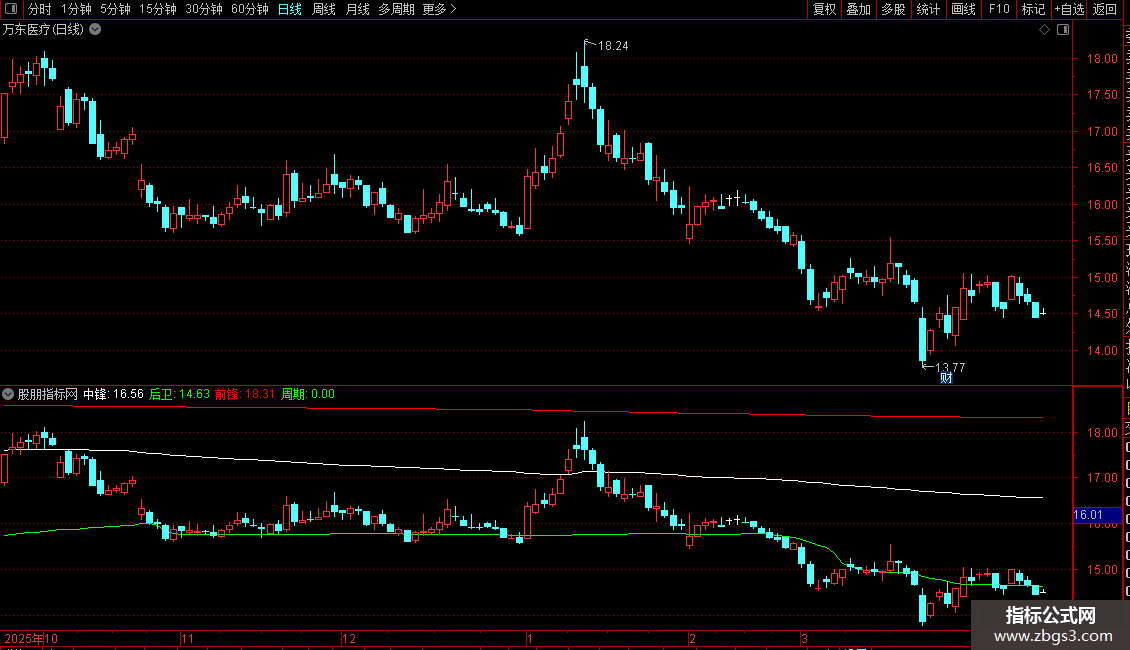This screenshot has width=1130, height=650.
Task: Click the diamond icon in chart header
Action: 1044,30
